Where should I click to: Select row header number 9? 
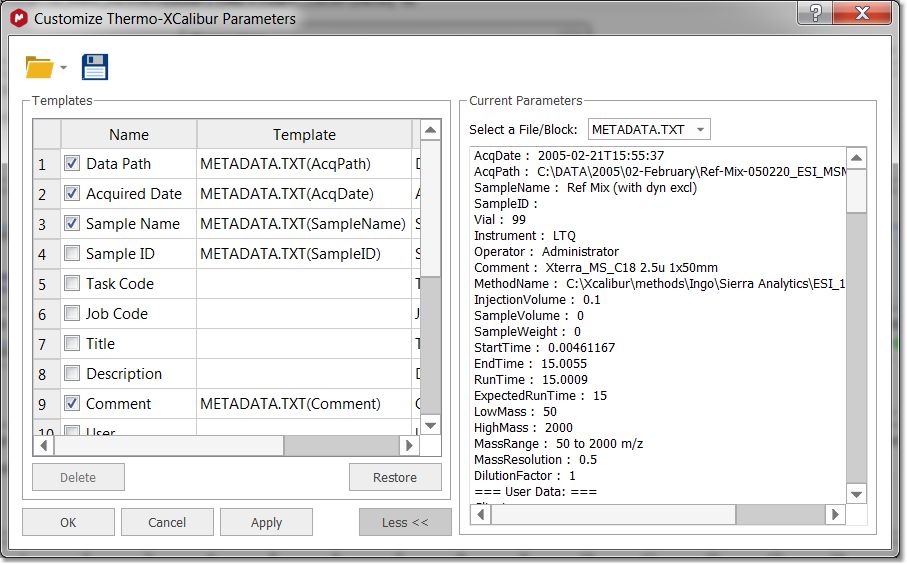[x=47, y=403]
